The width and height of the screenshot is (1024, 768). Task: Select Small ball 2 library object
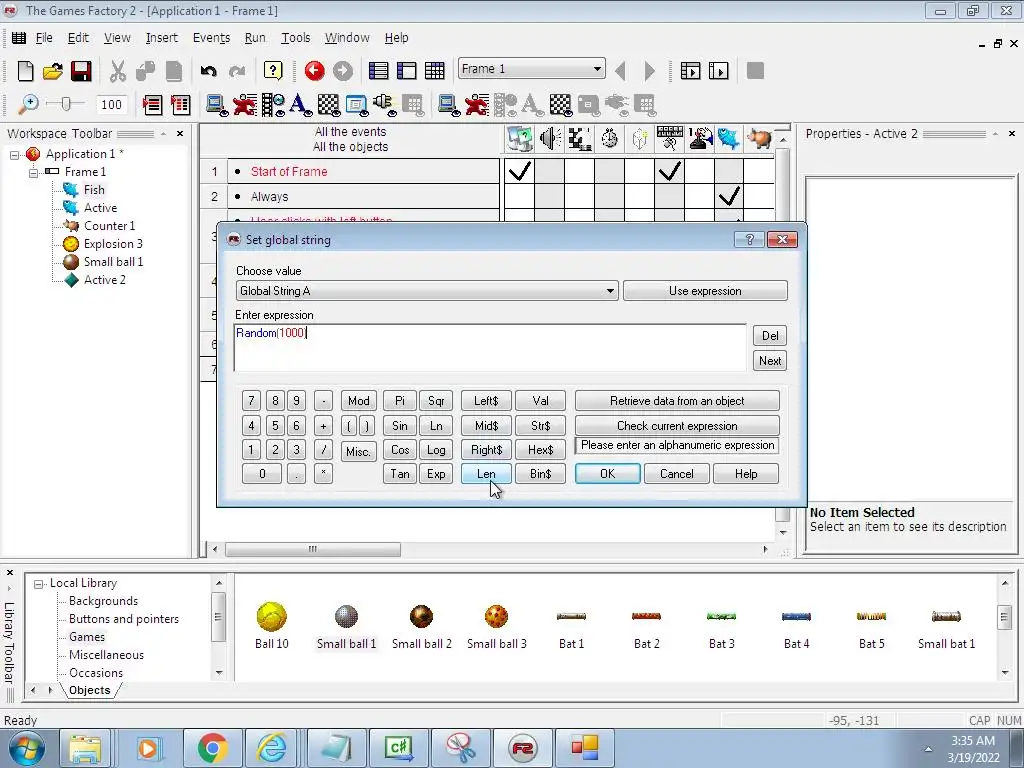tap(421, 626)
